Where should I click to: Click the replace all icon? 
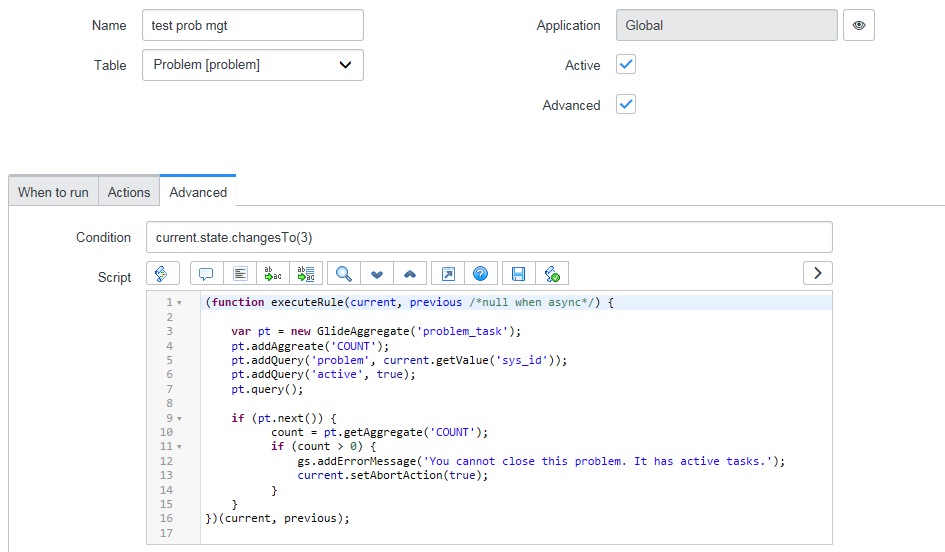coord(306,274)
